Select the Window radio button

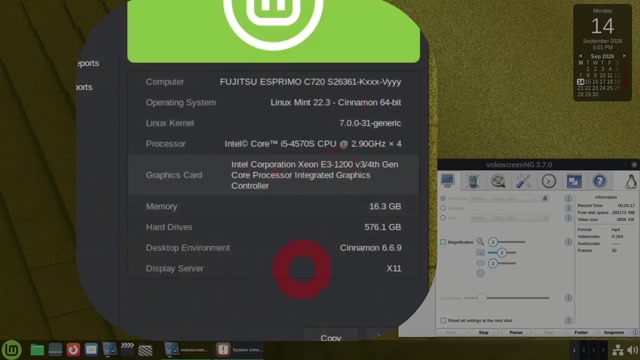pyautogui.click(x=443, y=208)
